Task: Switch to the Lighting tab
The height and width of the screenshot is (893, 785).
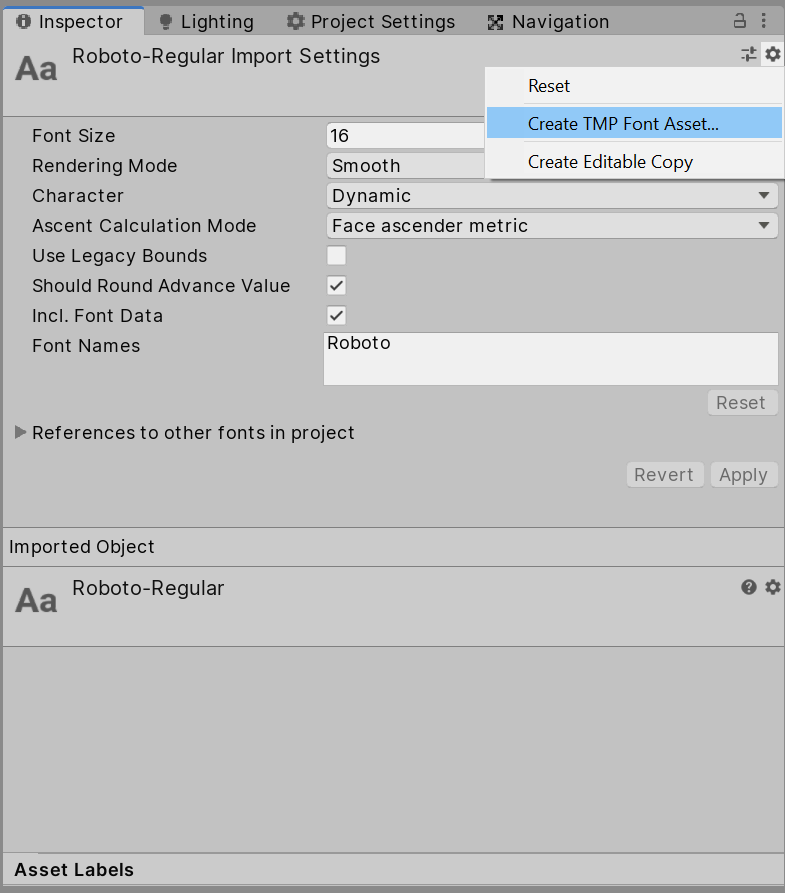Action: point(207,21)
